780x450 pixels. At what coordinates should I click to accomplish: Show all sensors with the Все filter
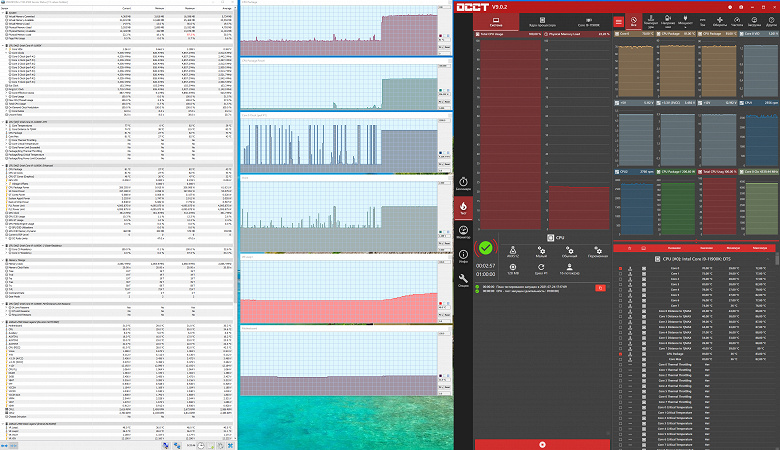click(x=633, y=21)
